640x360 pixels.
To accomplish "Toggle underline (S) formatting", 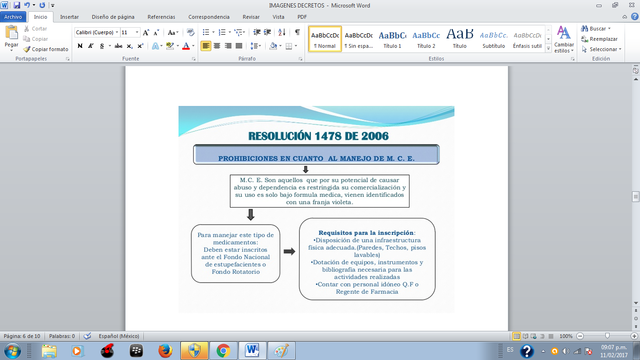I will pos(102,46).
